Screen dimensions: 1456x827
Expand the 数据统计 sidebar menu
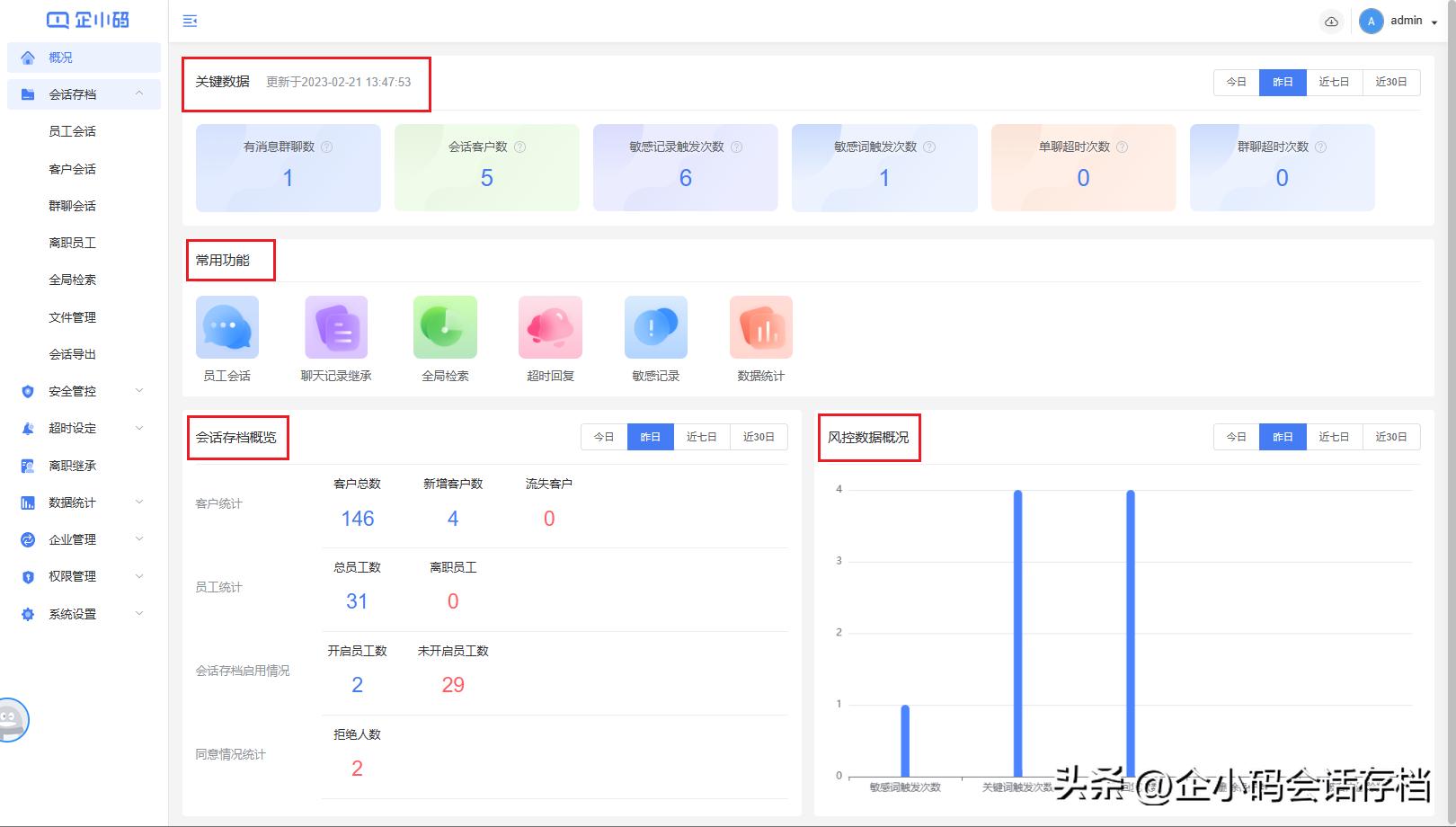(x=74, y=502)
